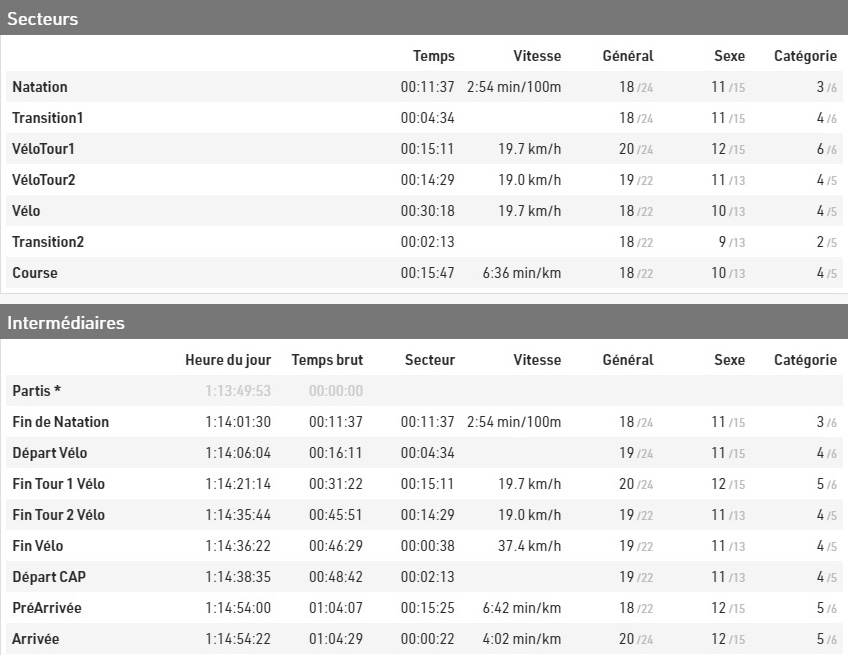848x655 pixels.
Task: Click the Temps brut column header
Action: click(327, 360)
